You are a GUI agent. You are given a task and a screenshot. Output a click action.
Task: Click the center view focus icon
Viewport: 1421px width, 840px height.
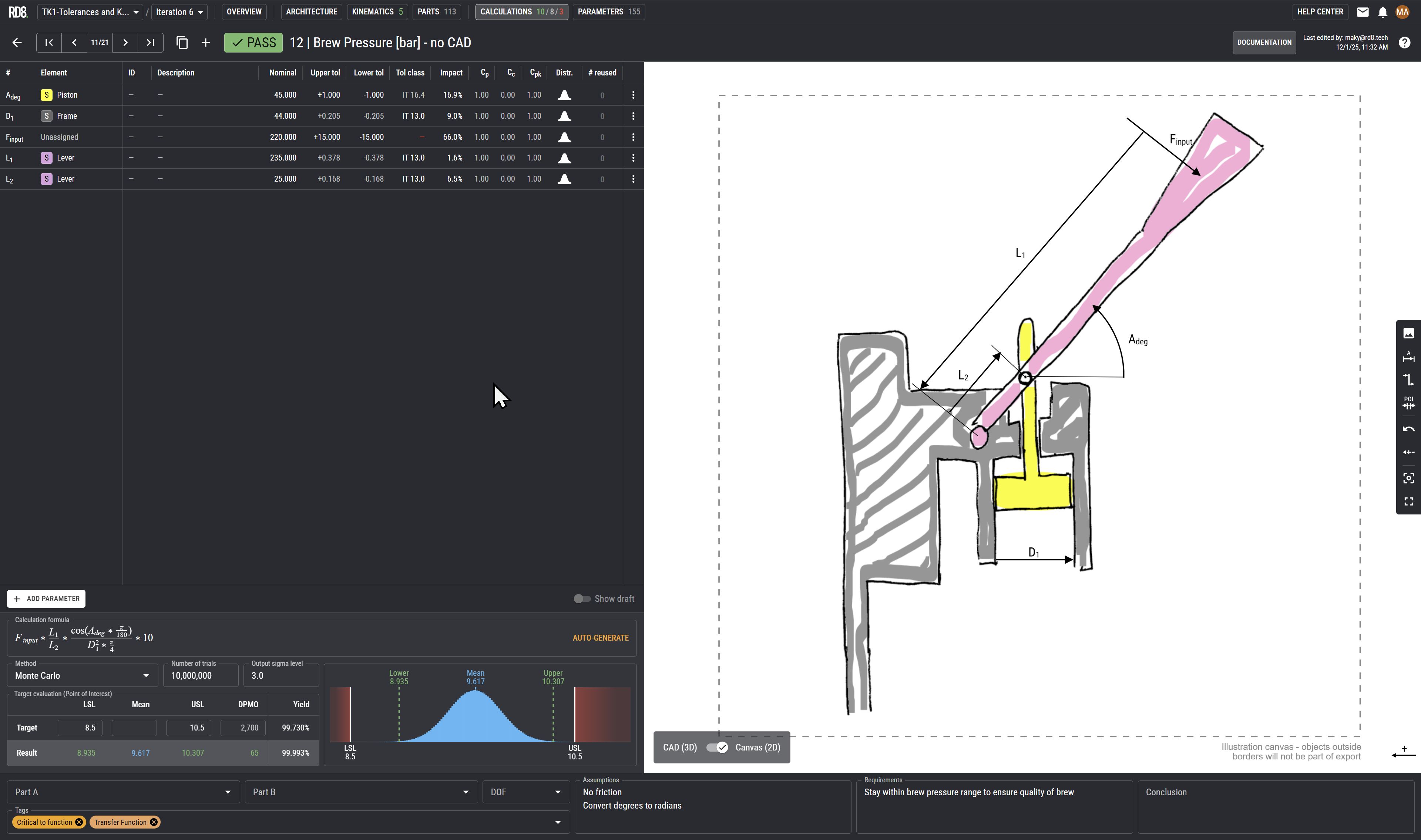pyautogui.click(x=1408, y=478)
